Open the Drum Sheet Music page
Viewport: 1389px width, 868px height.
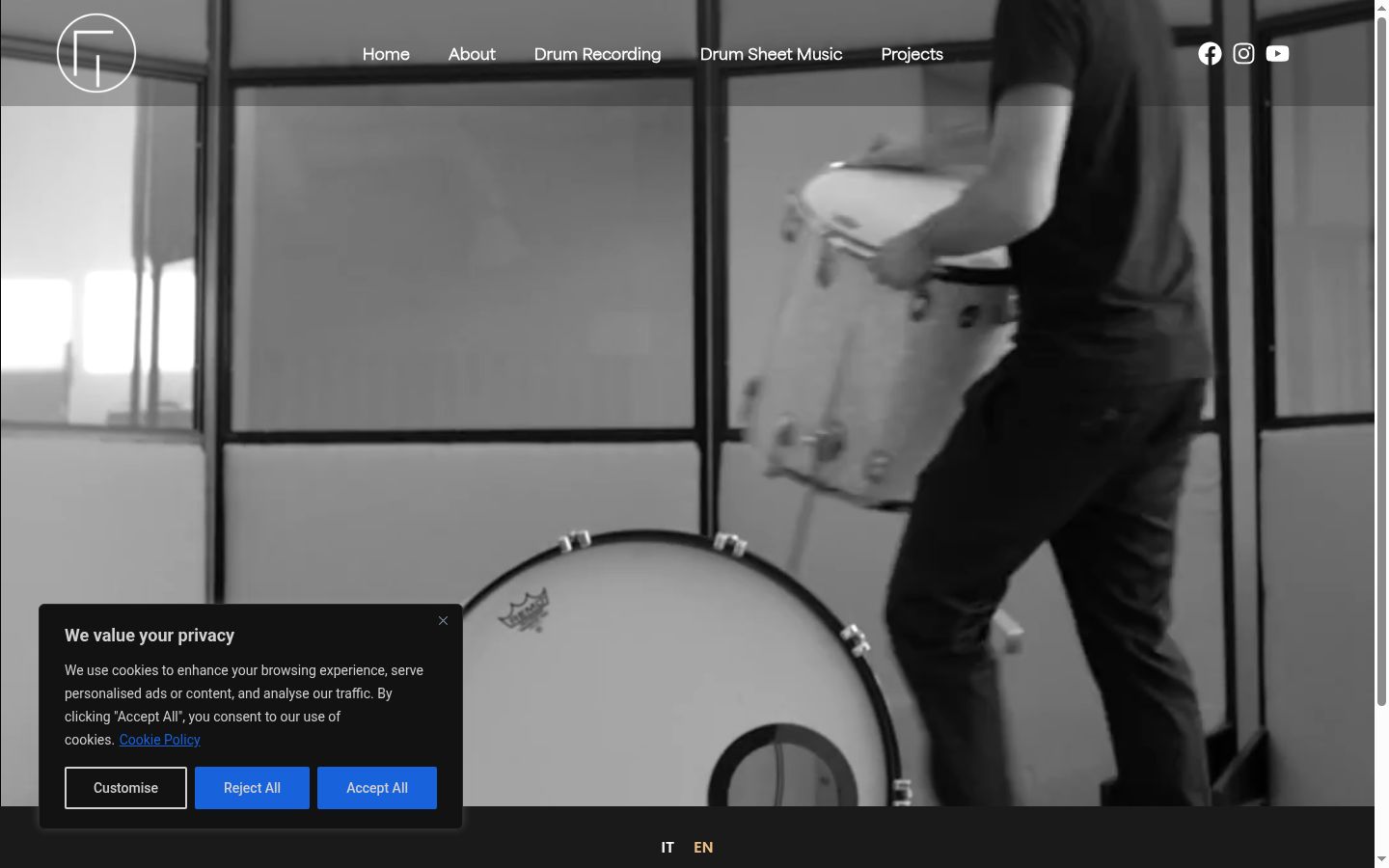[771, 54]
